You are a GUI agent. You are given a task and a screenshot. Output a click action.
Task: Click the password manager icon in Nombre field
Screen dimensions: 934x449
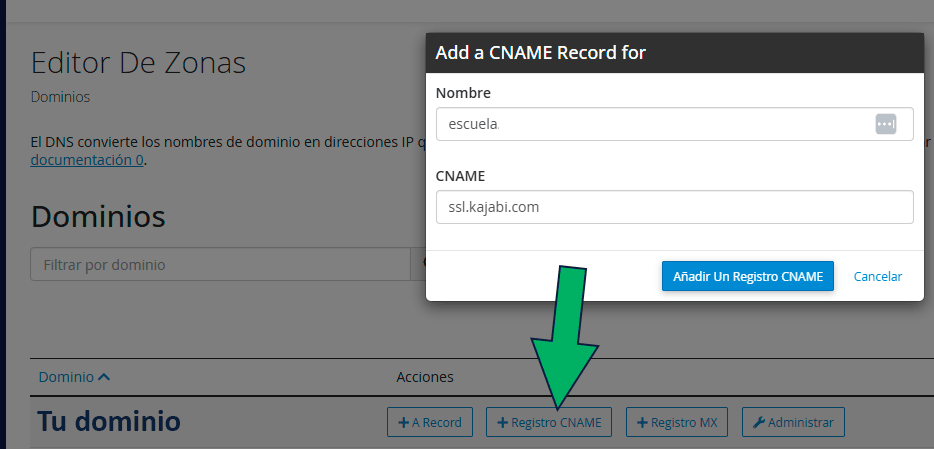[x=885, y=124]
